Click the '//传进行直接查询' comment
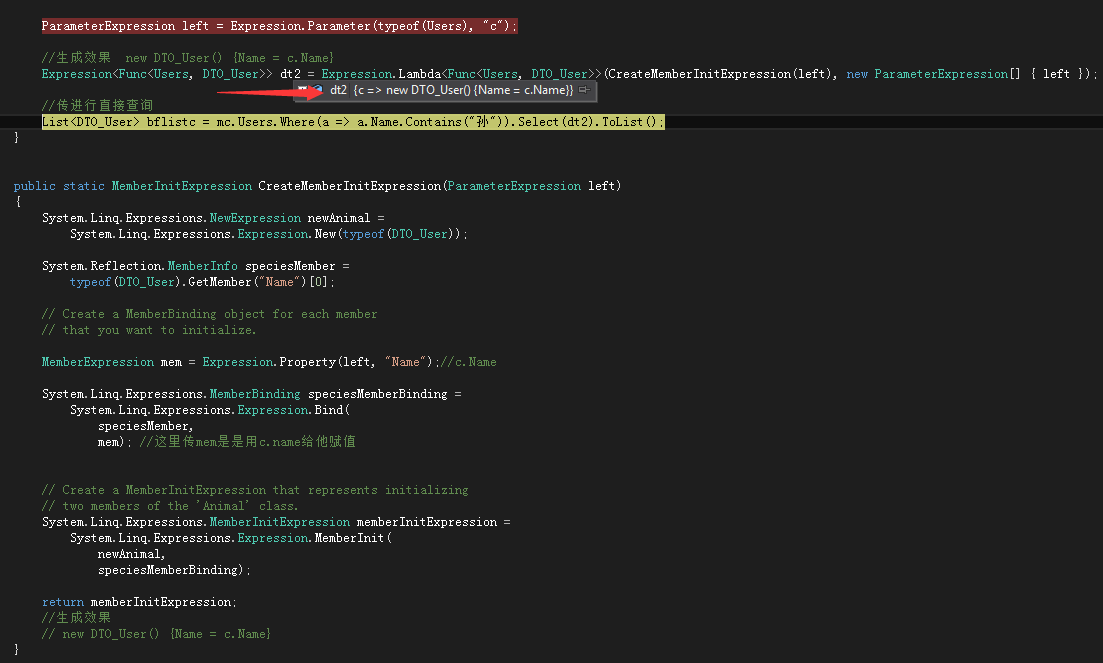Screen dimensions: 1103x663 point(97,105)
